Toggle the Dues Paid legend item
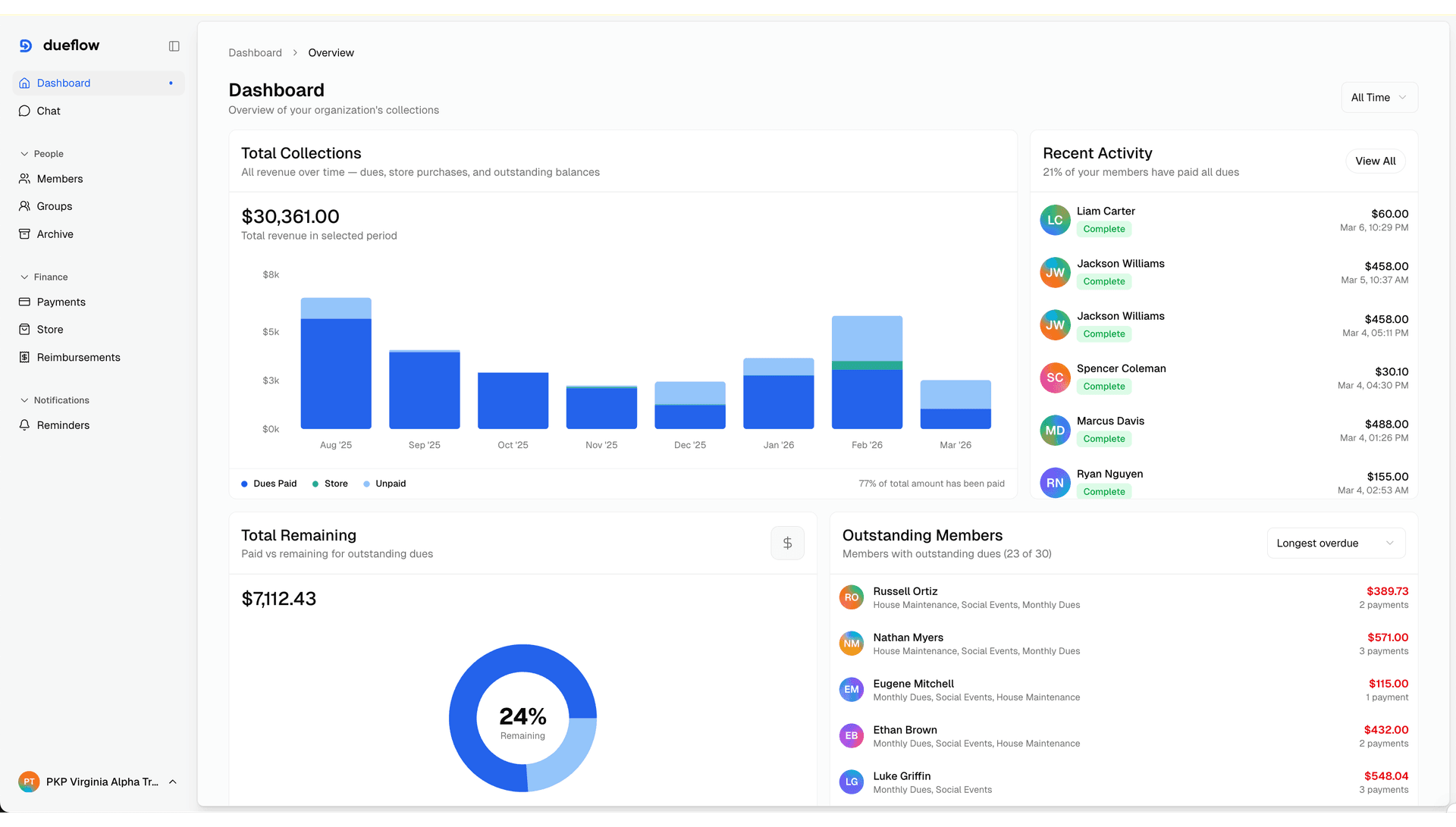The image size is (1456, 827). (268, 483)
